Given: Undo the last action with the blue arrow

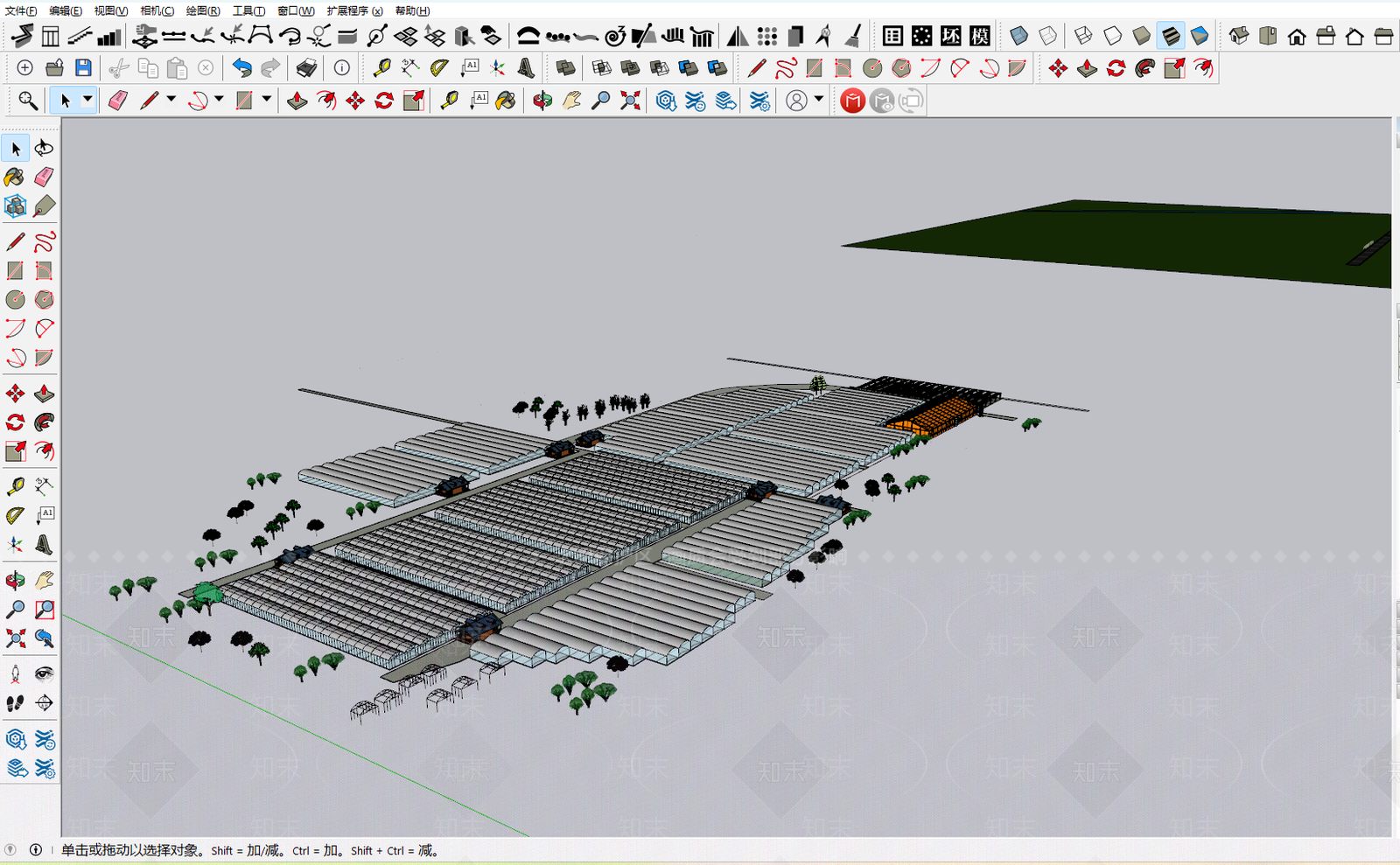Looking at the screenshot, I should (x=242, y=68).
